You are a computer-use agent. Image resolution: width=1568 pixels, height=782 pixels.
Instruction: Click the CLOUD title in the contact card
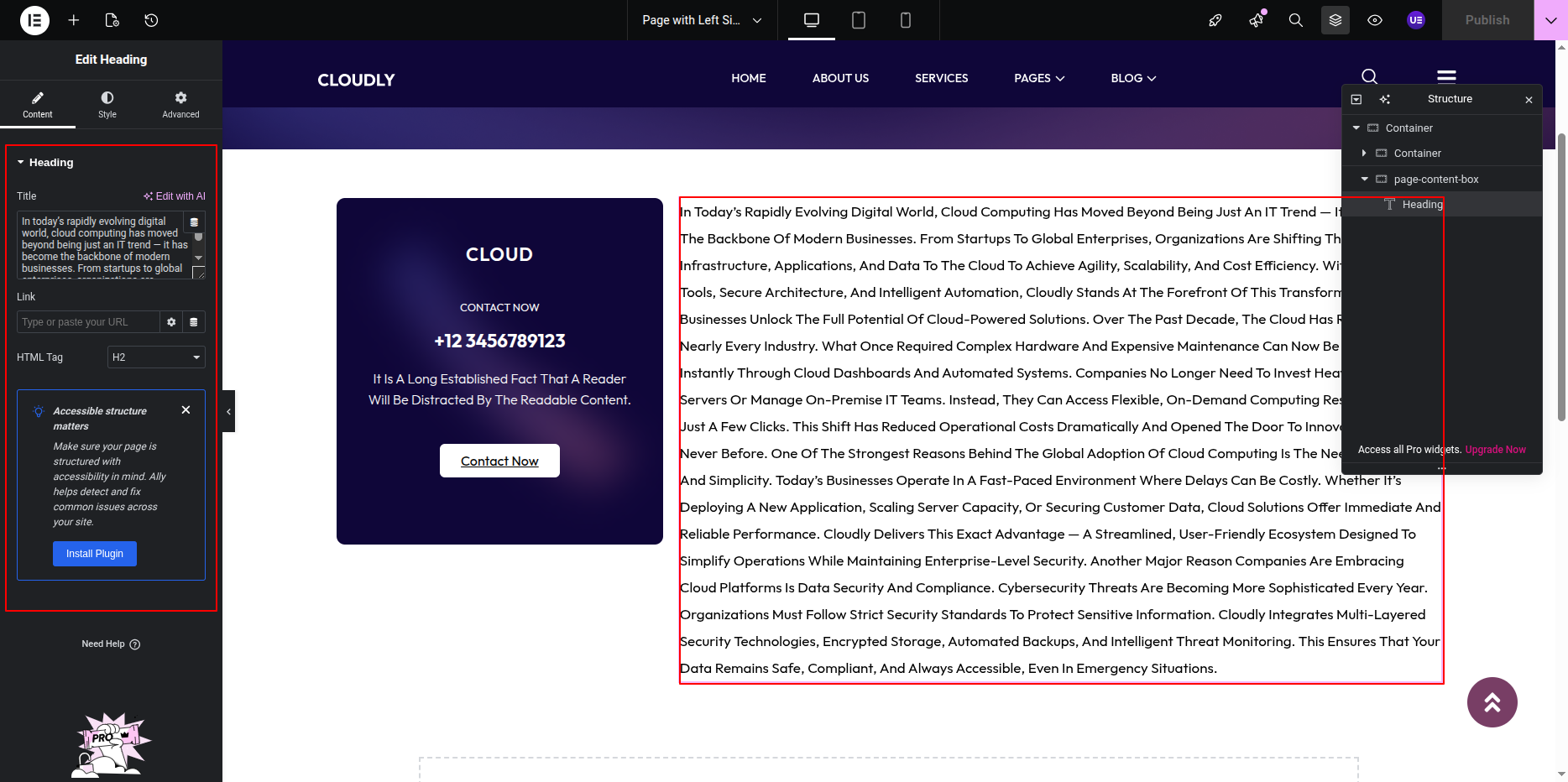[499, 254]
